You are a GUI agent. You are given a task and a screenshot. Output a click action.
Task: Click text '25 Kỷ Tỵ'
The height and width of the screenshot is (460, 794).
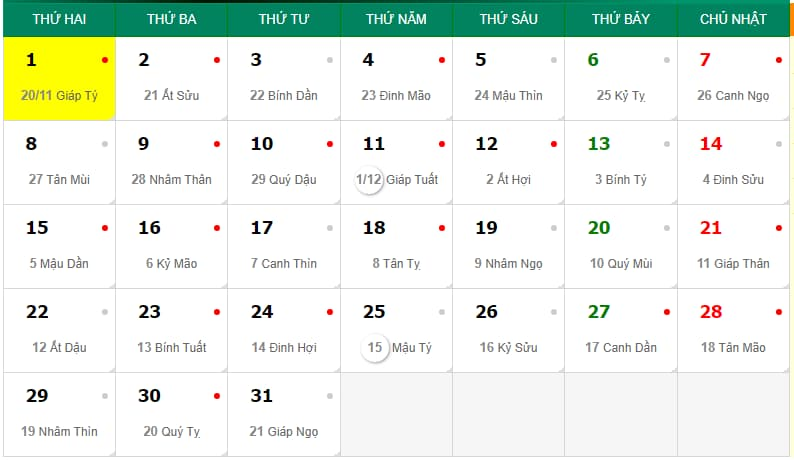click(x=621, y=96)
